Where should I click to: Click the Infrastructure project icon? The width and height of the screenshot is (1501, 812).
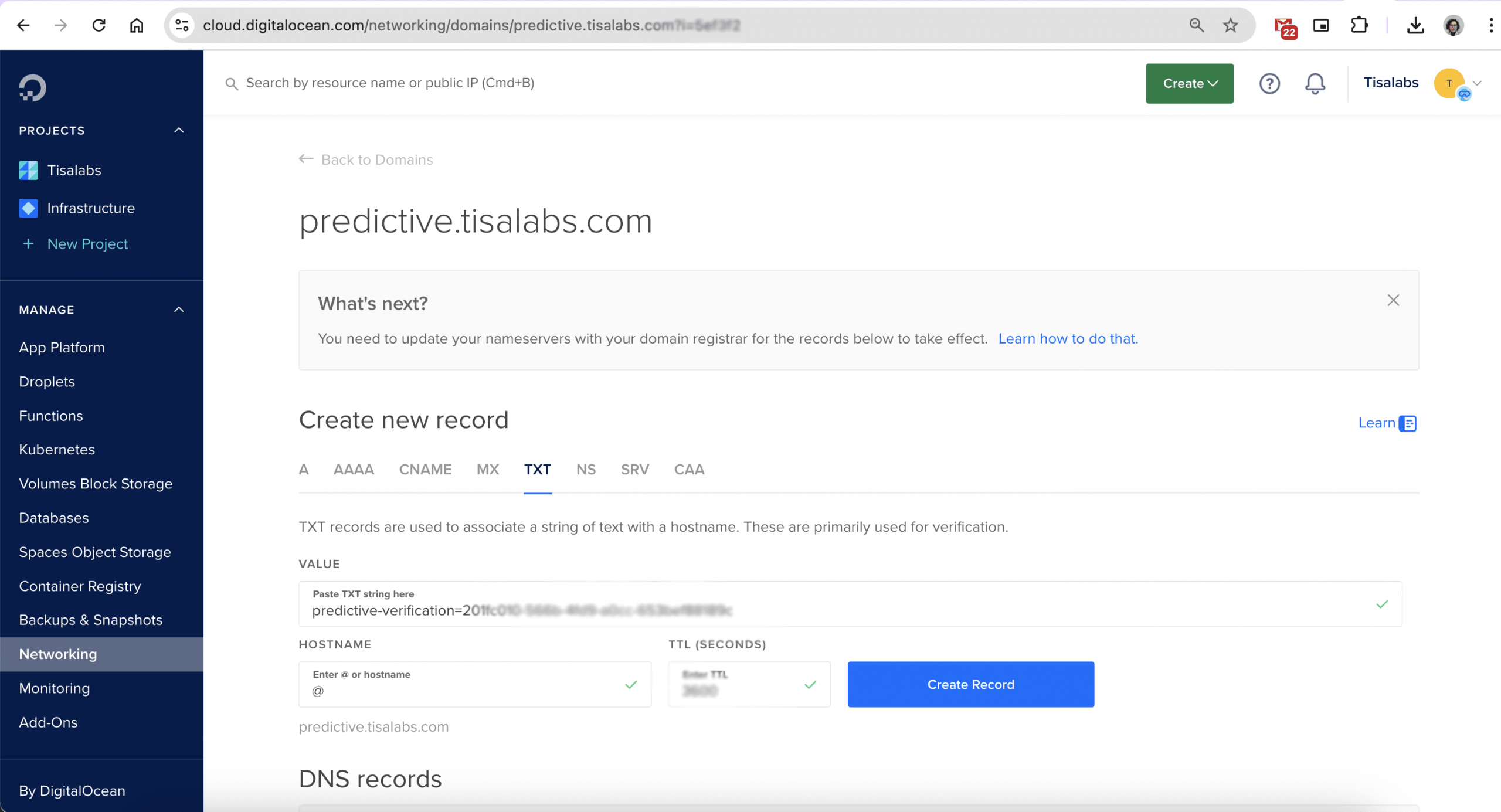click(x=28, y=208)
